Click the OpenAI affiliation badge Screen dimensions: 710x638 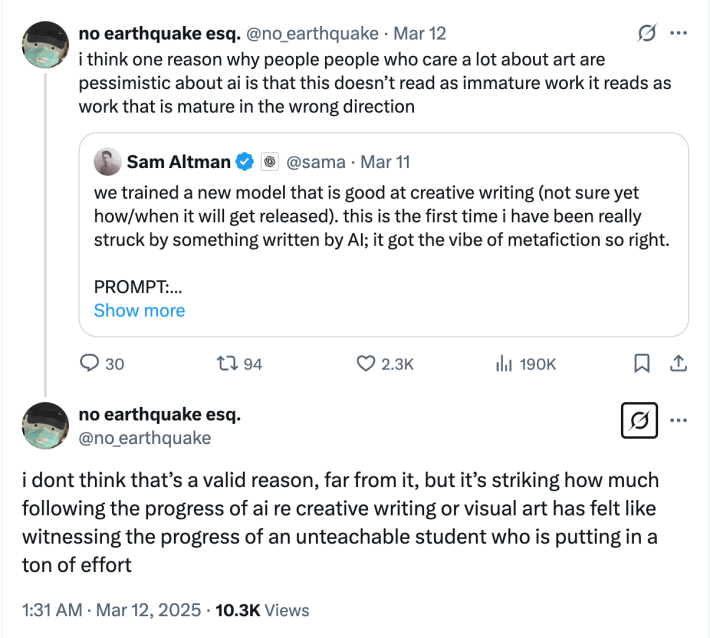pyautogui.click(x=269, y=161)
